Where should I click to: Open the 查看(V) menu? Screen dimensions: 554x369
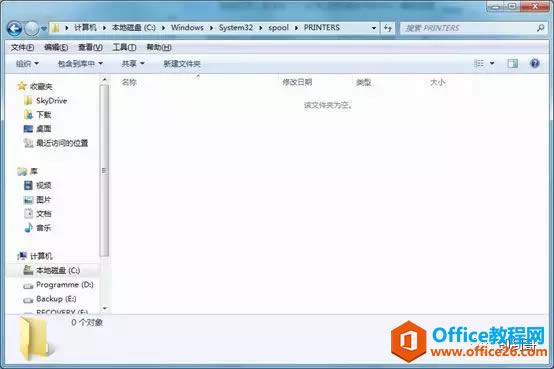click(90, 47)
